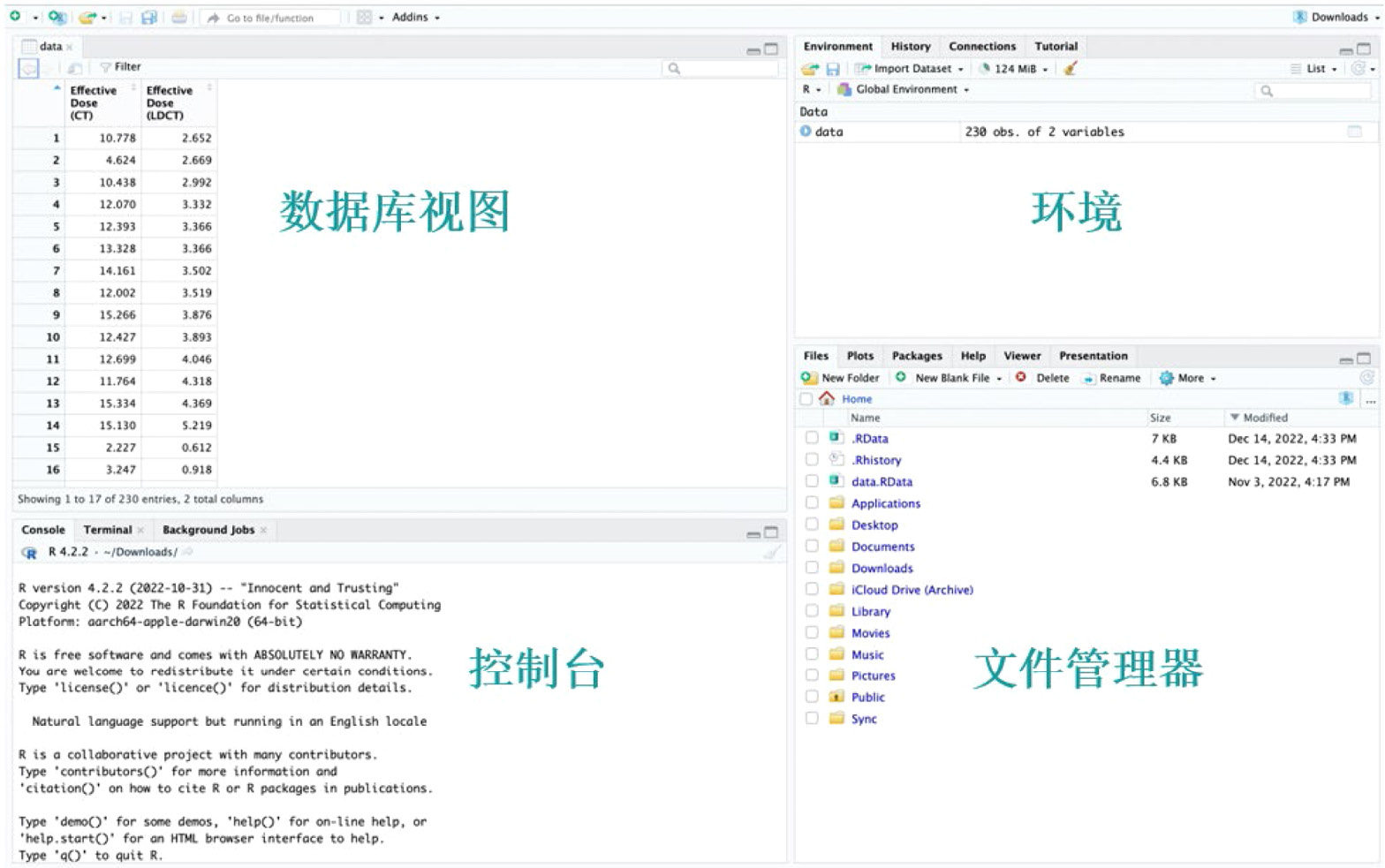
Task: Click the Filter funnel in data viewer
Action: click(x=106, y=67)
